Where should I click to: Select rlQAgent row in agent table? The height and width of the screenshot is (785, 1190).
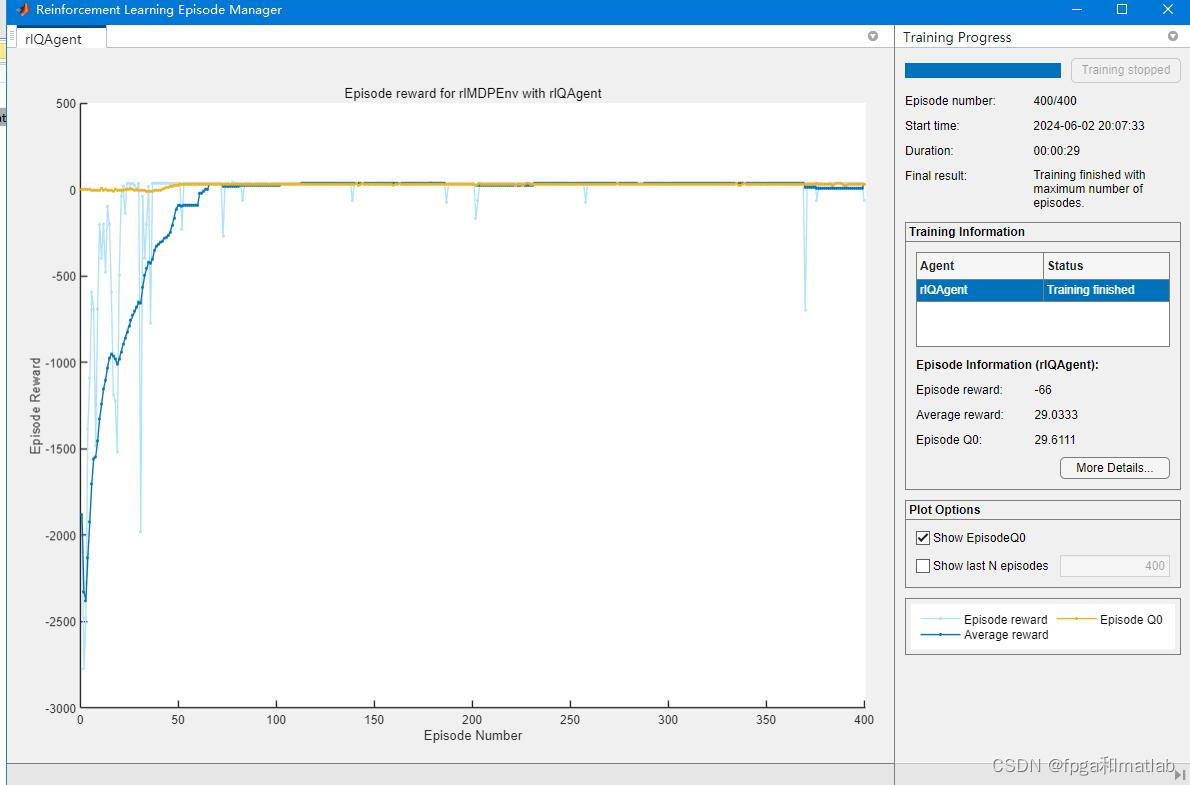pos(1043,290)
